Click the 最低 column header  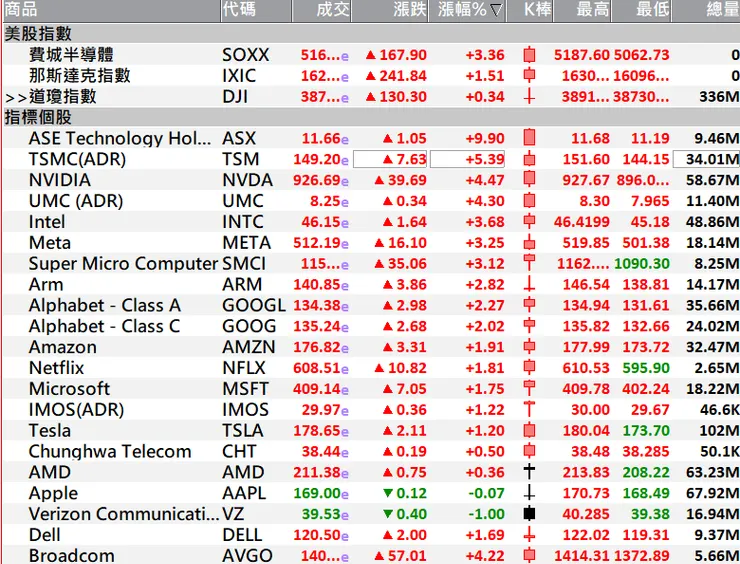coord(641,10)
